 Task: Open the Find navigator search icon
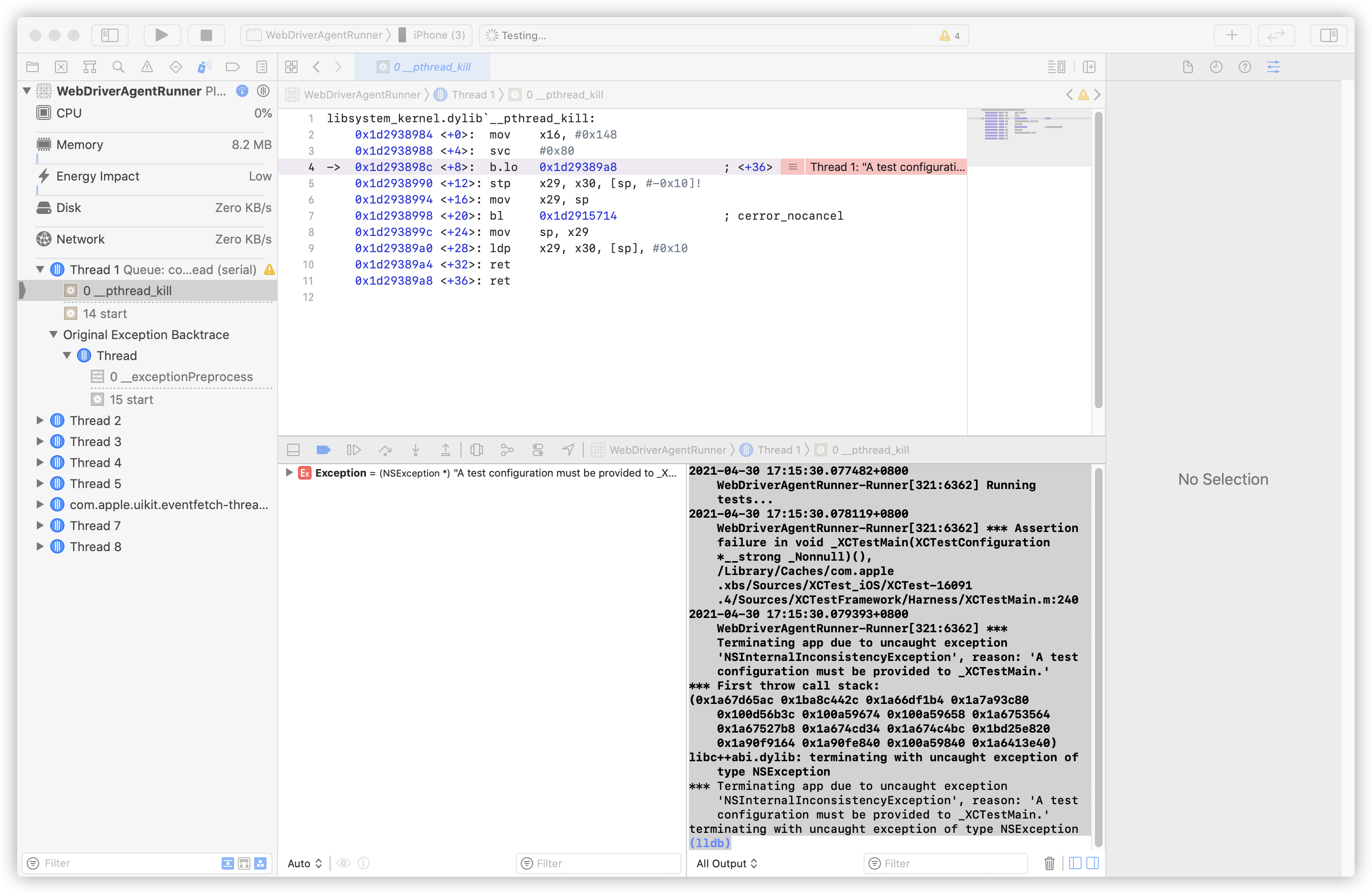point(118,66)
